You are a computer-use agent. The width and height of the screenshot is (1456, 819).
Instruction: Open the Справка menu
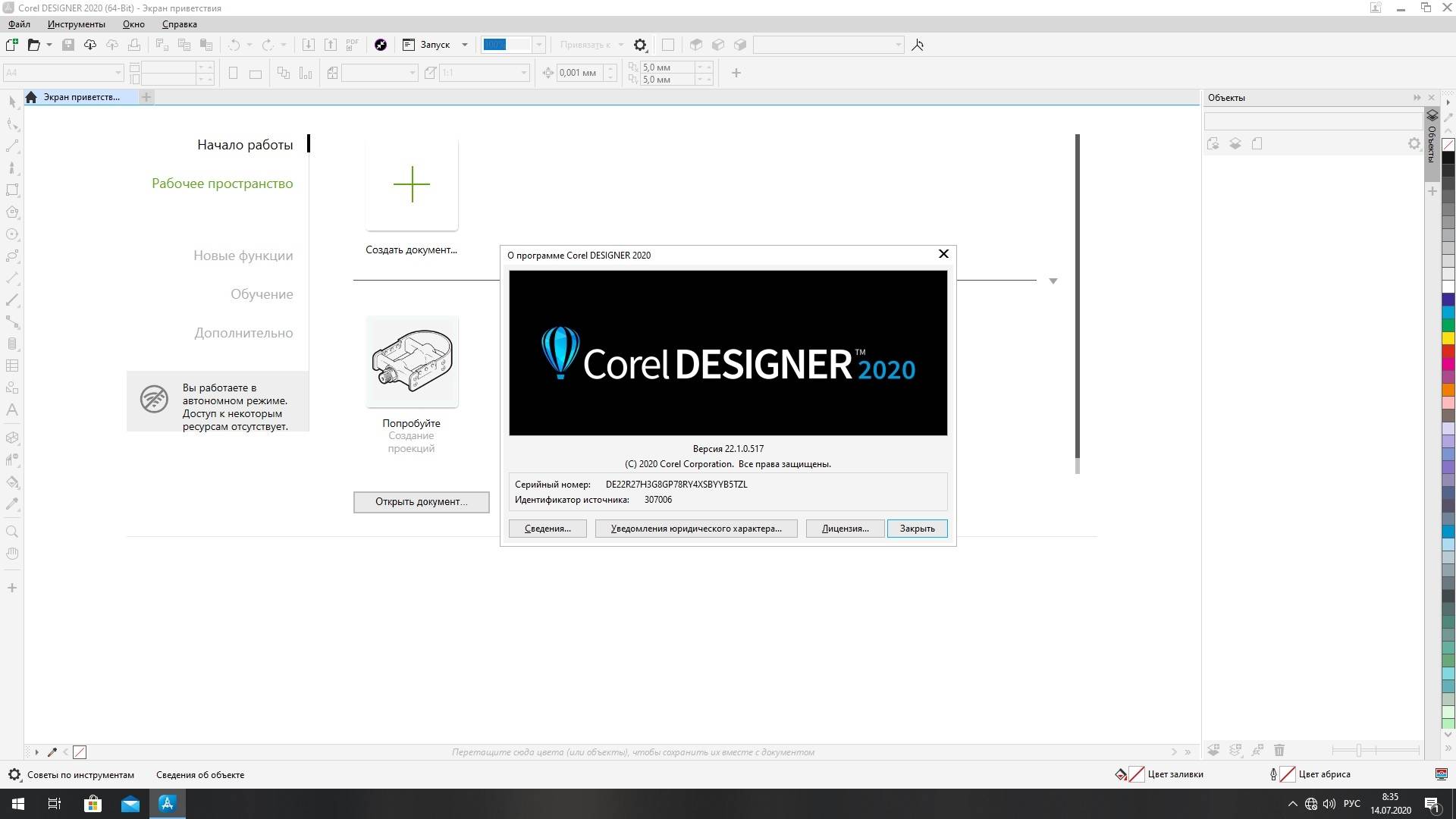point(180,24)
